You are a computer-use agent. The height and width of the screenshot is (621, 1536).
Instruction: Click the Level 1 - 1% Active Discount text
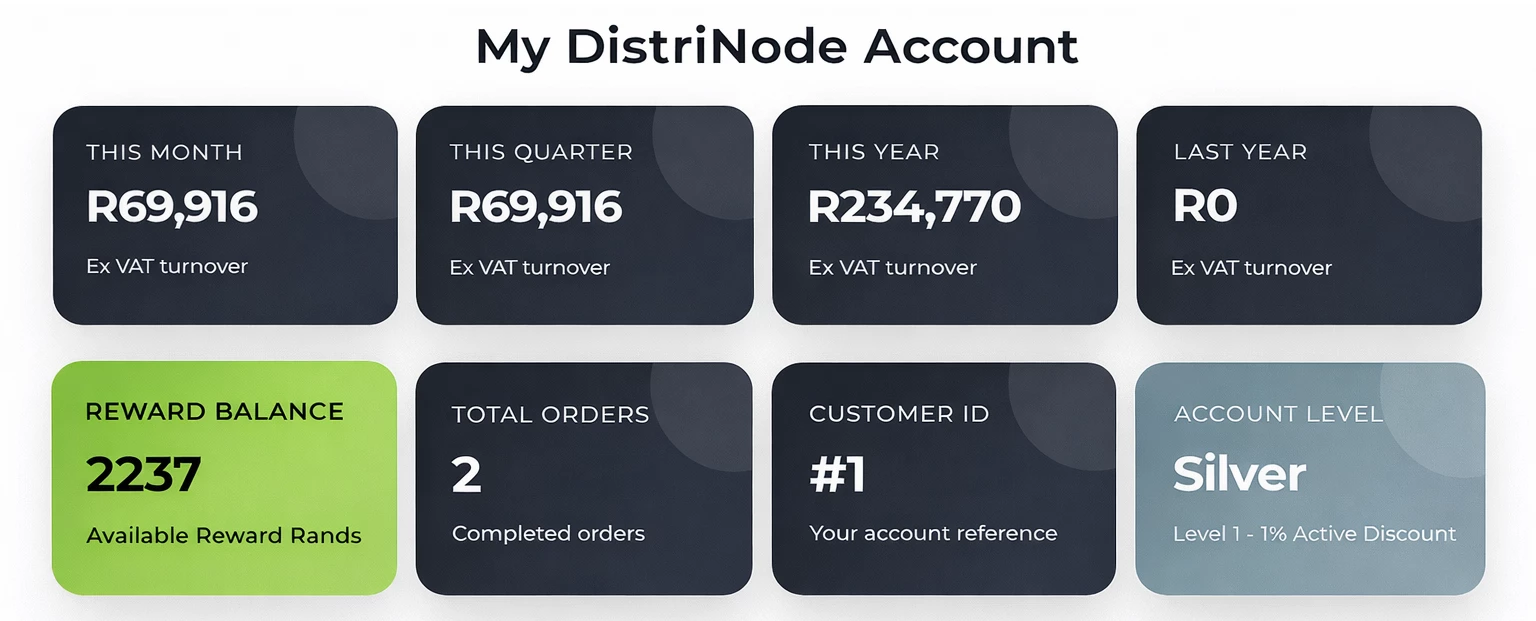click(1314, 533)
